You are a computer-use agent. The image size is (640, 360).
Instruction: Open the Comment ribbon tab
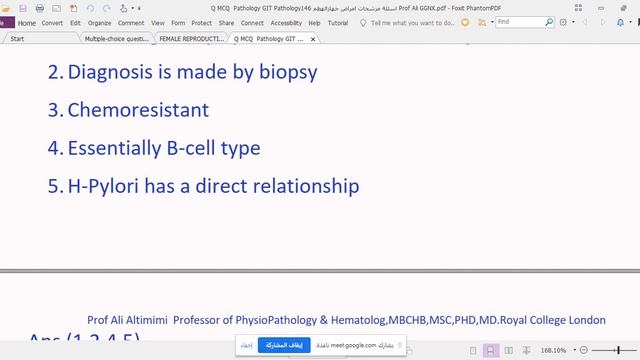(131, 23)
